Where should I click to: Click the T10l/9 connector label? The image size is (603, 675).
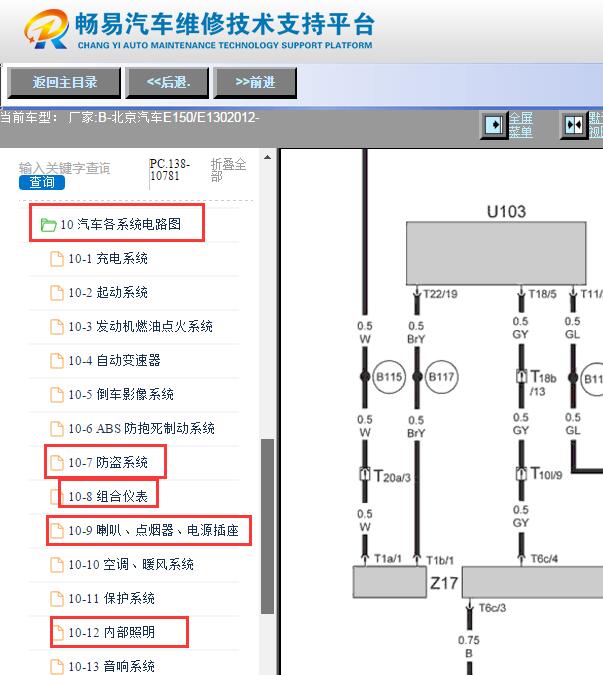pos(546,474)
